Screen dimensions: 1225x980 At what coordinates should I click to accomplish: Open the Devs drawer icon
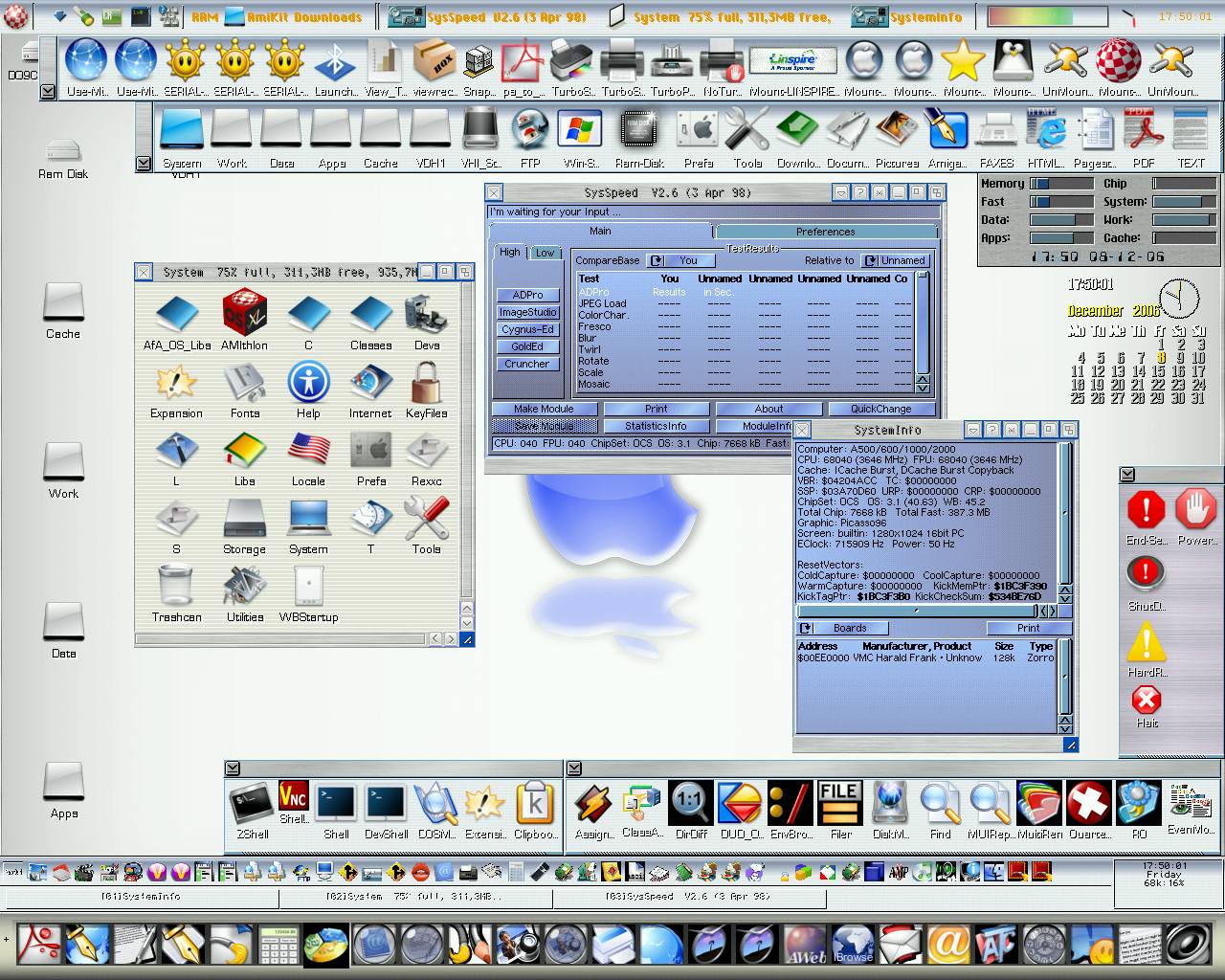pos(427,315)
